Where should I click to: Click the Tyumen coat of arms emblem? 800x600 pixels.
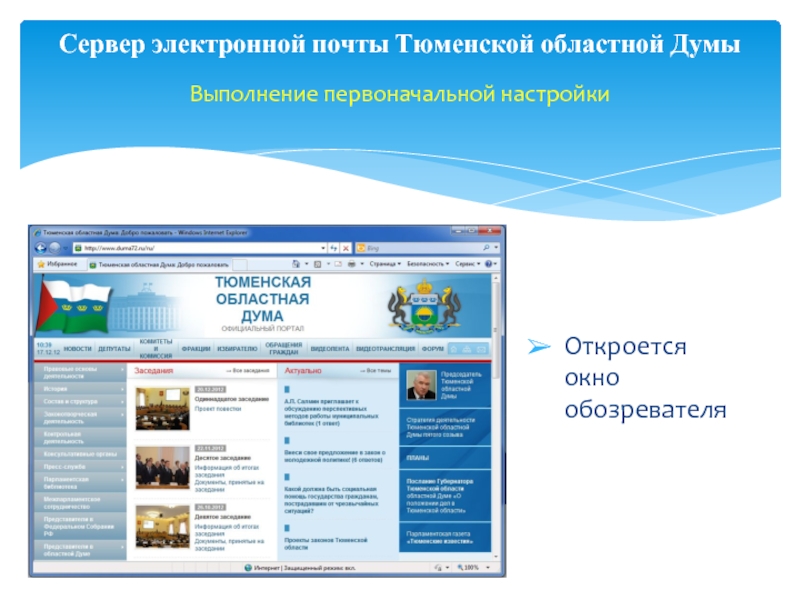(424, 306)
